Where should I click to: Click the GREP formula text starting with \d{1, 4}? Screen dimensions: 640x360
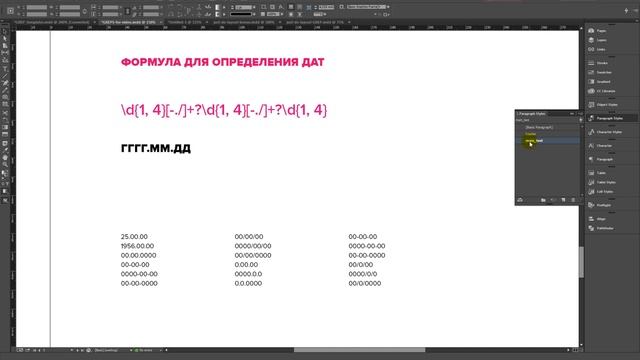tap(224, 110)
